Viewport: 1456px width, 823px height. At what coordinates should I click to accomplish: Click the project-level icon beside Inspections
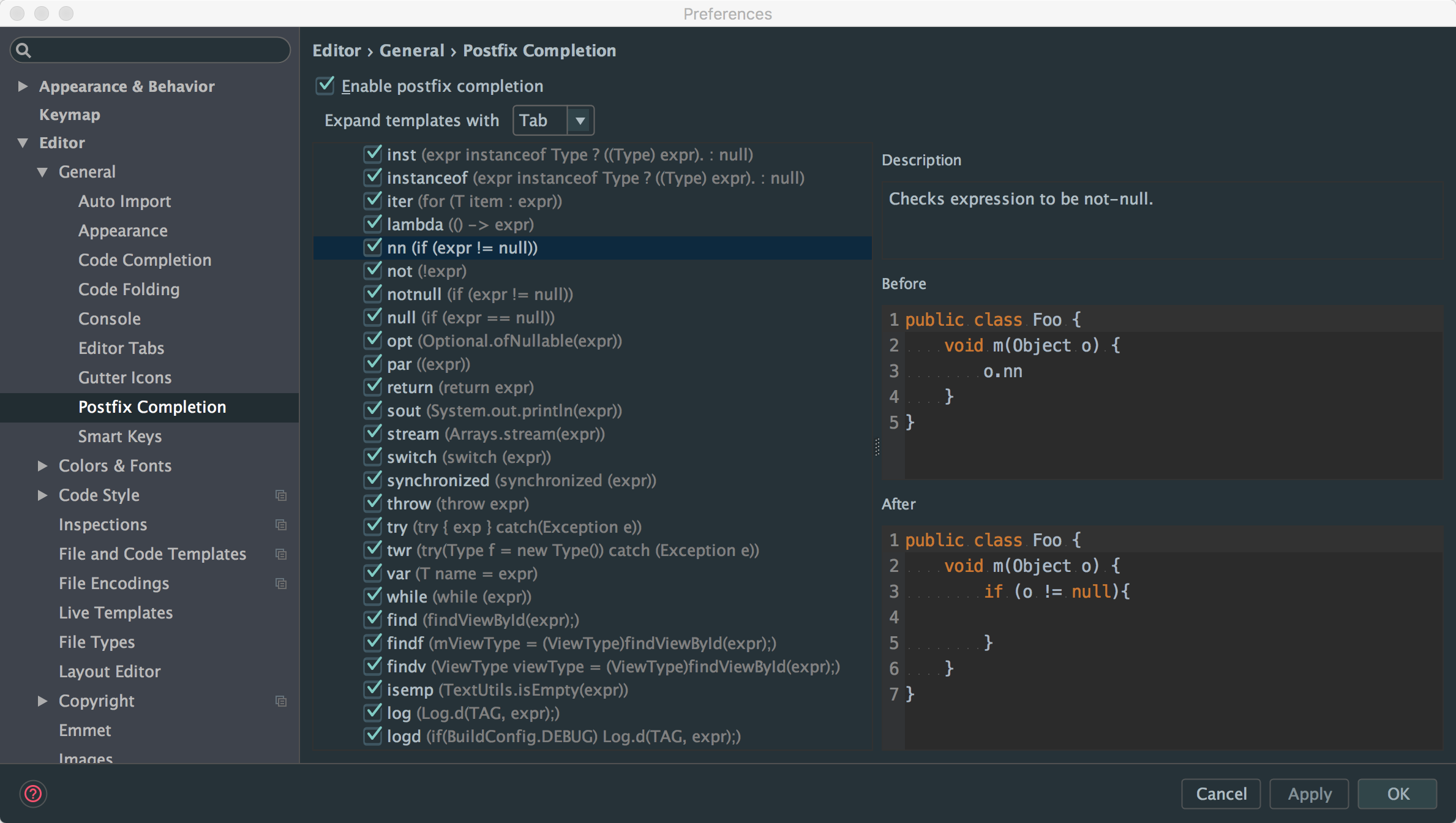(281, 525)
